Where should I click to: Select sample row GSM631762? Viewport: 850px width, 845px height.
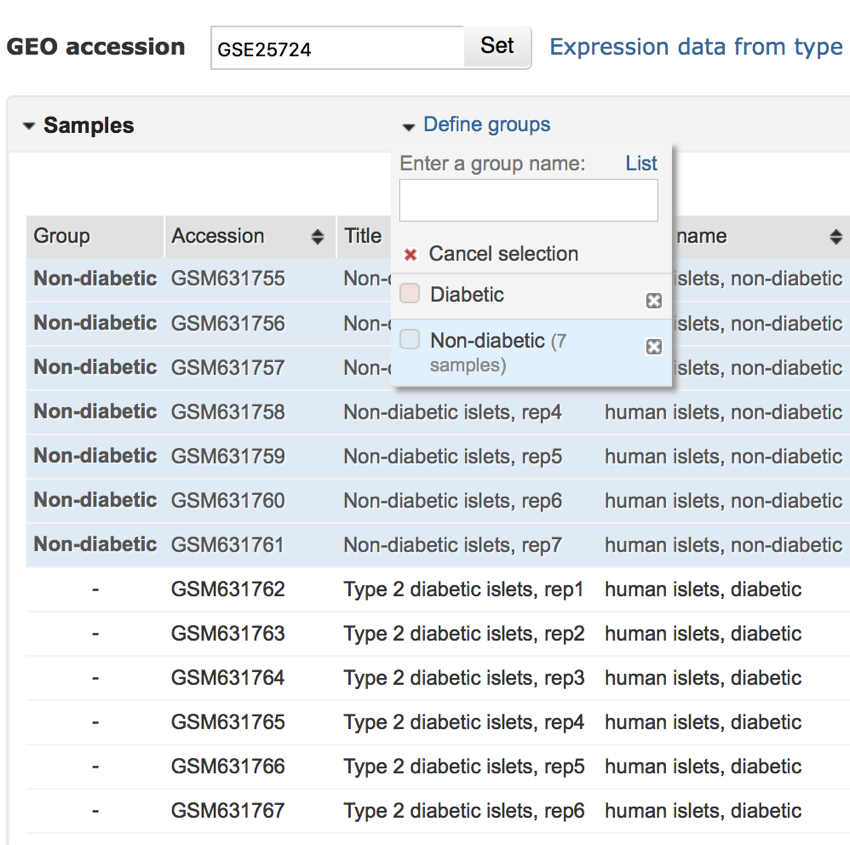tap(228, 590)
